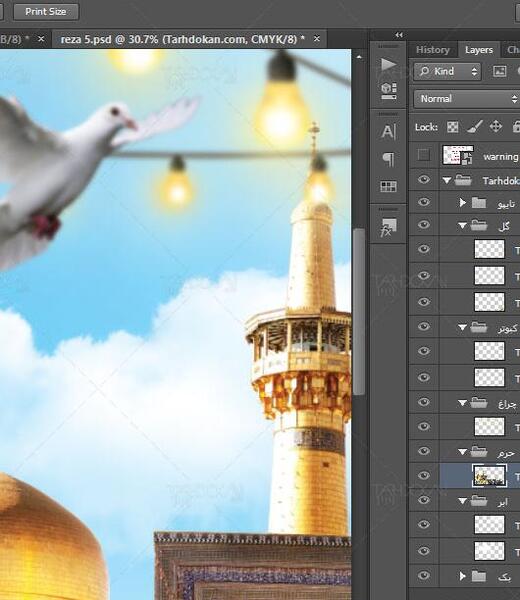Viewport: 520px width, 600px height.
Task: Select the کبوتر group name
Action: 508,328
